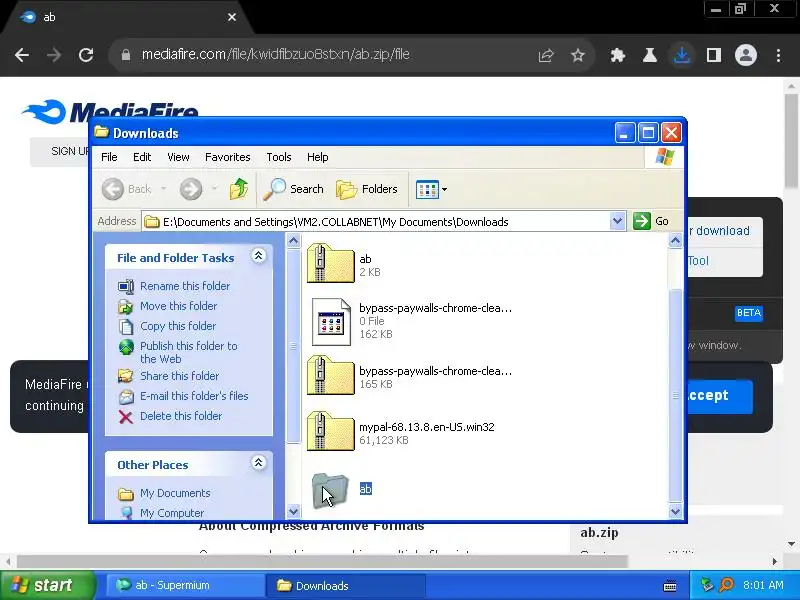Click the browser horizontal scrollbar
The width and height of the screenshot is (800, 600).
322,562
